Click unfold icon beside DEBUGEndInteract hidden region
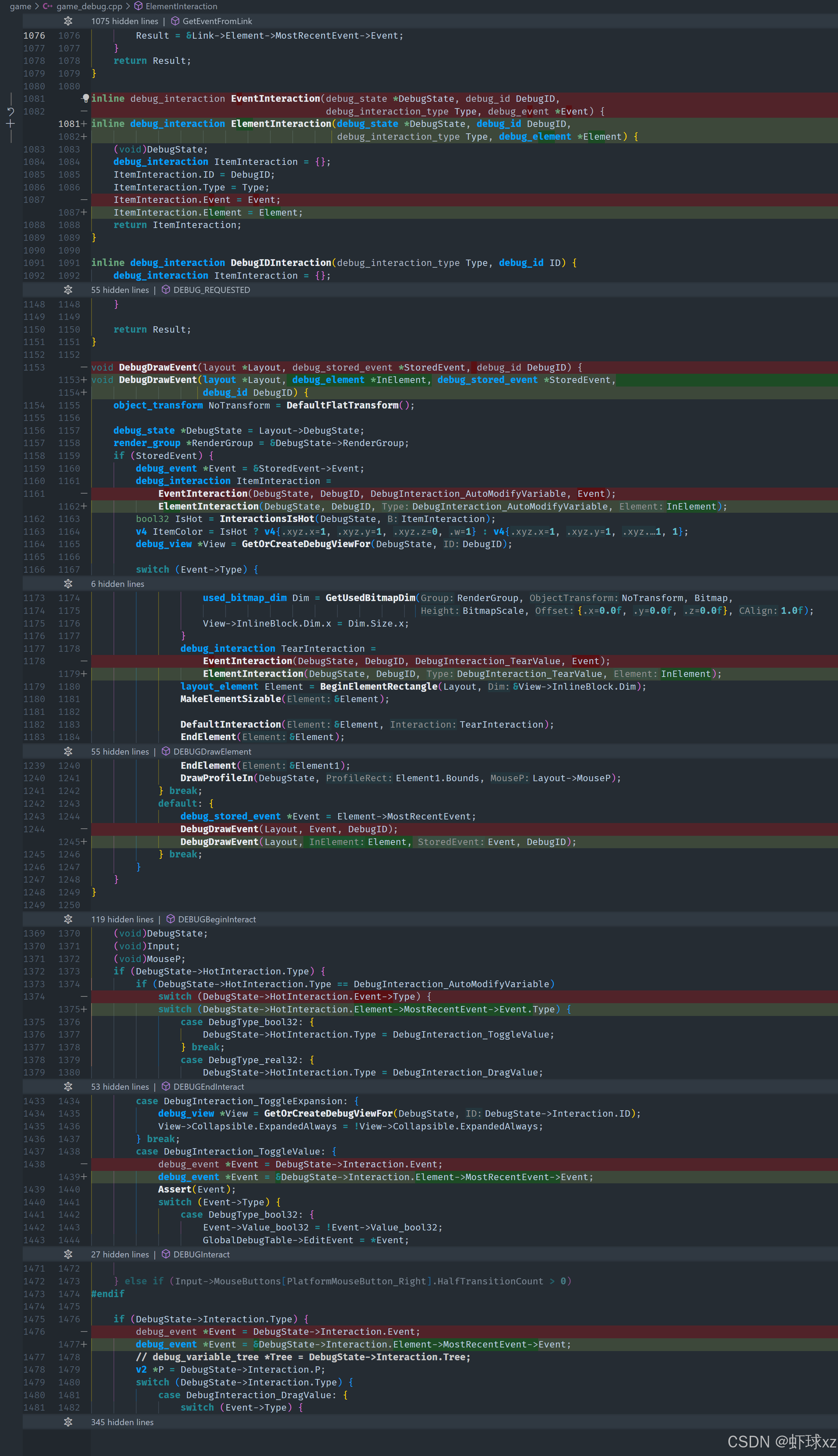 [x=68, y=1087]
